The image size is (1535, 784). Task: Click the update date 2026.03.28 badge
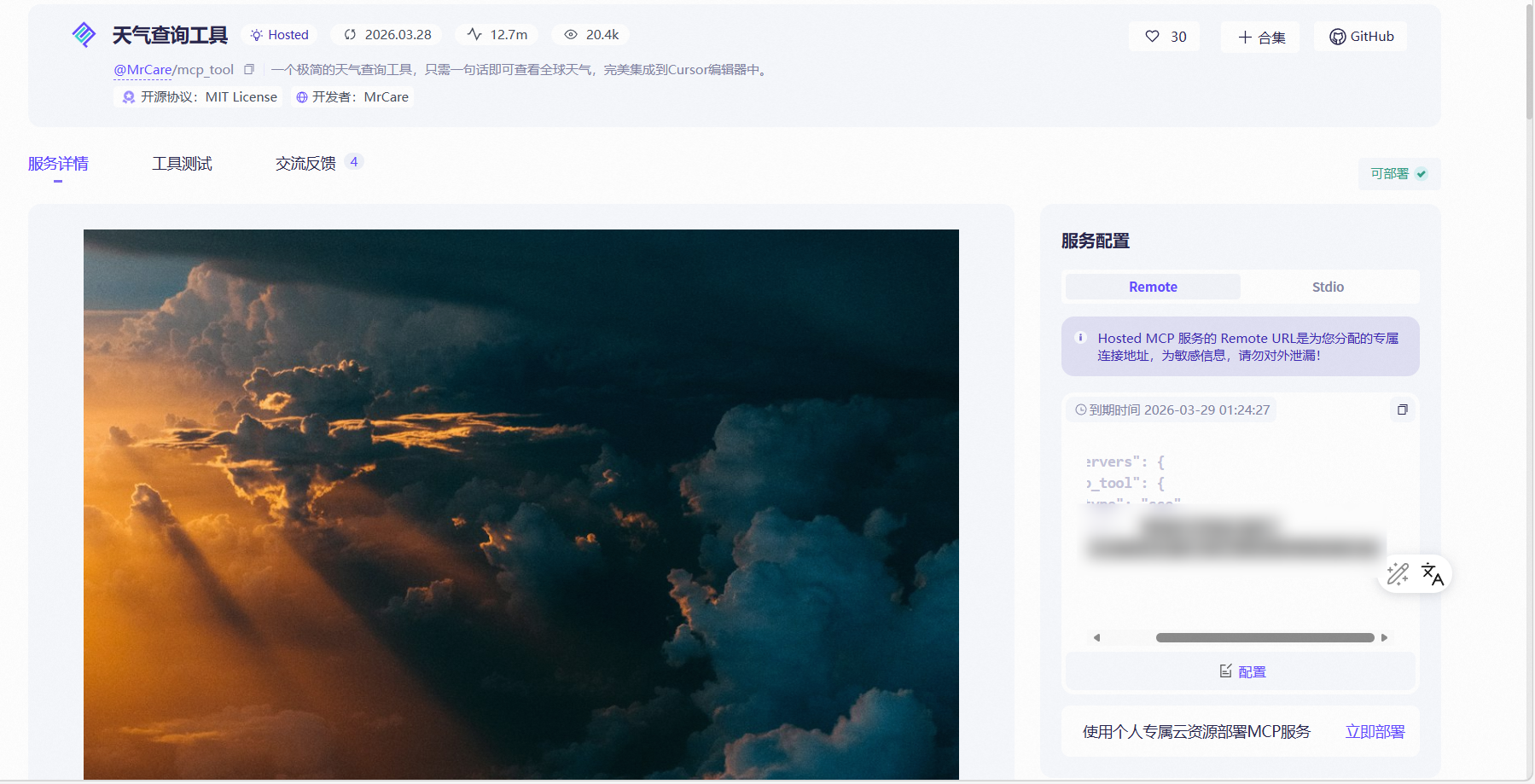[x=387, y=35]
